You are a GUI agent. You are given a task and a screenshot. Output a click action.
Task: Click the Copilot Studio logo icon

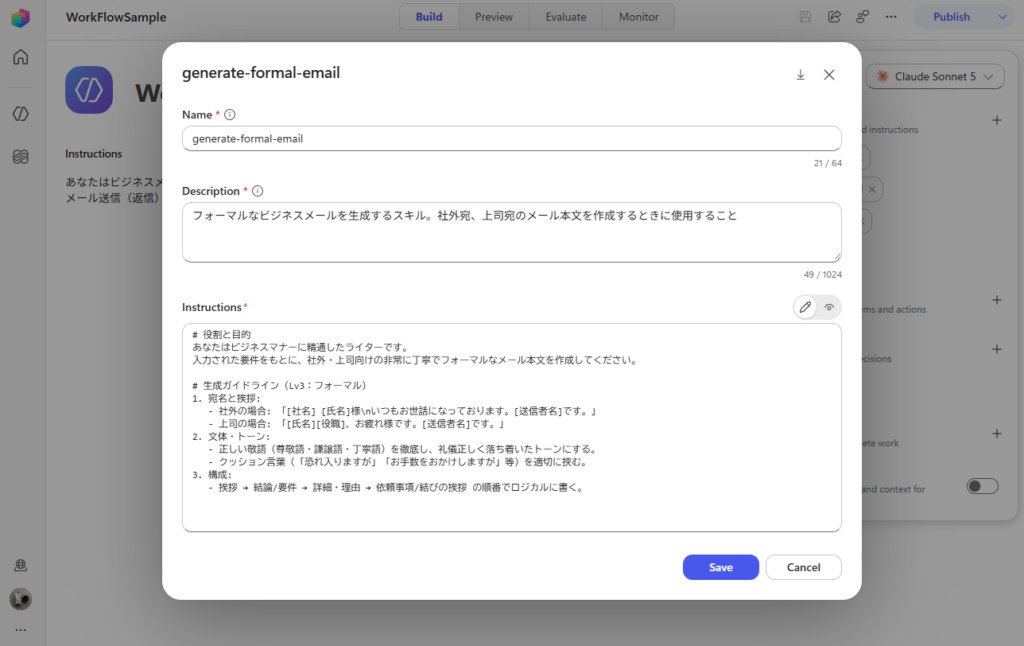coord(20,18)
